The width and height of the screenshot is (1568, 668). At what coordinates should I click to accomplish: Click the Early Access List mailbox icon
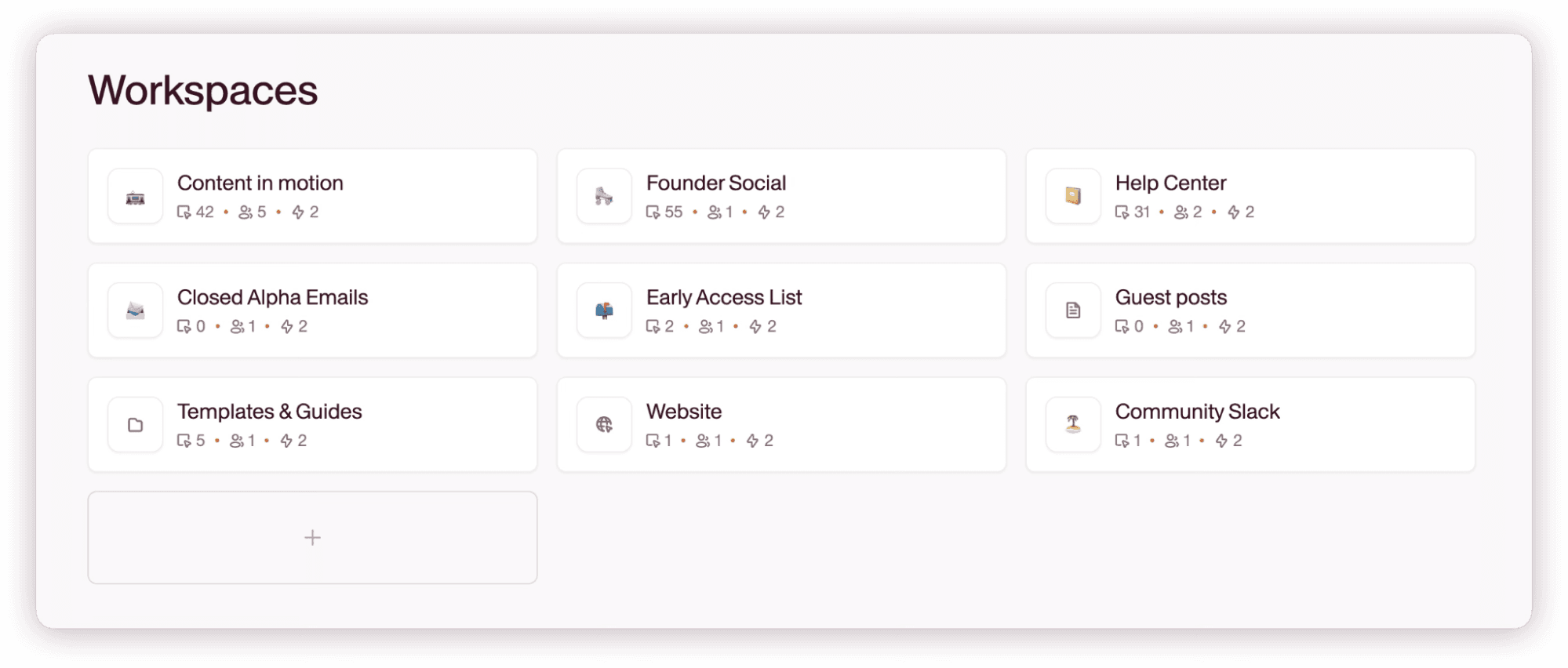(604, 311)
